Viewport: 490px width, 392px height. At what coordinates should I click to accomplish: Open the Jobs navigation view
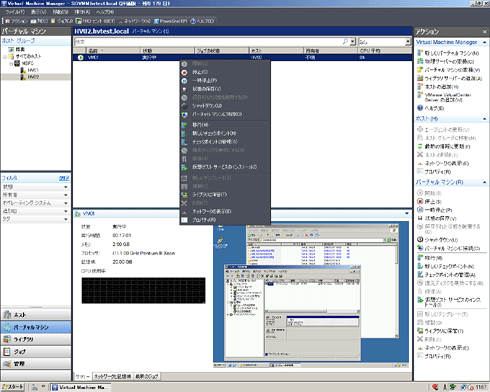[36, 351]
